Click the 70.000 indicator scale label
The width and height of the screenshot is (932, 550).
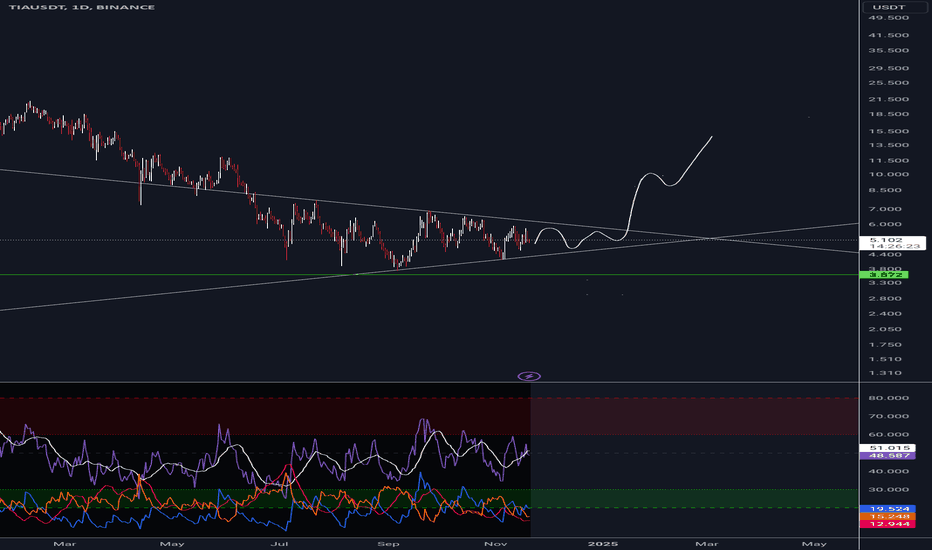pos(889,416)
